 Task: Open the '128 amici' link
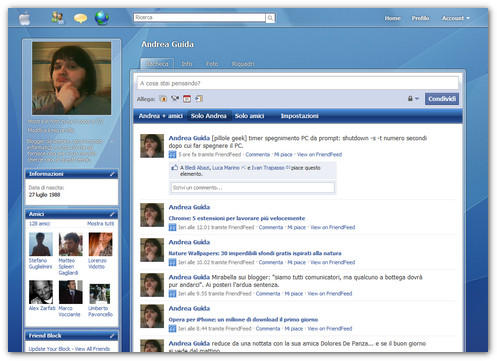pyautogui.click(x=39, y=224)
